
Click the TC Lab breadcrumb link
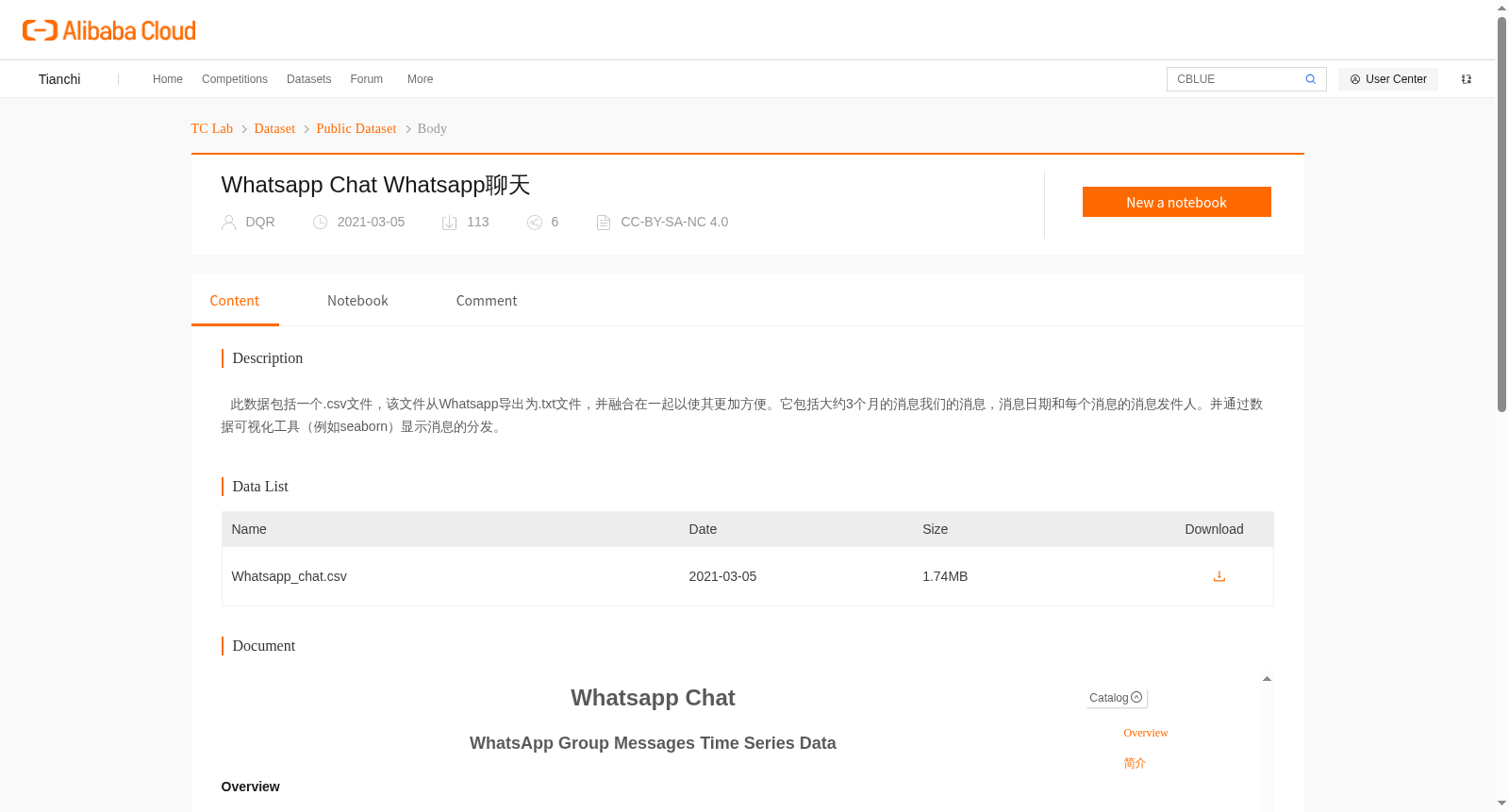[212, 128]
